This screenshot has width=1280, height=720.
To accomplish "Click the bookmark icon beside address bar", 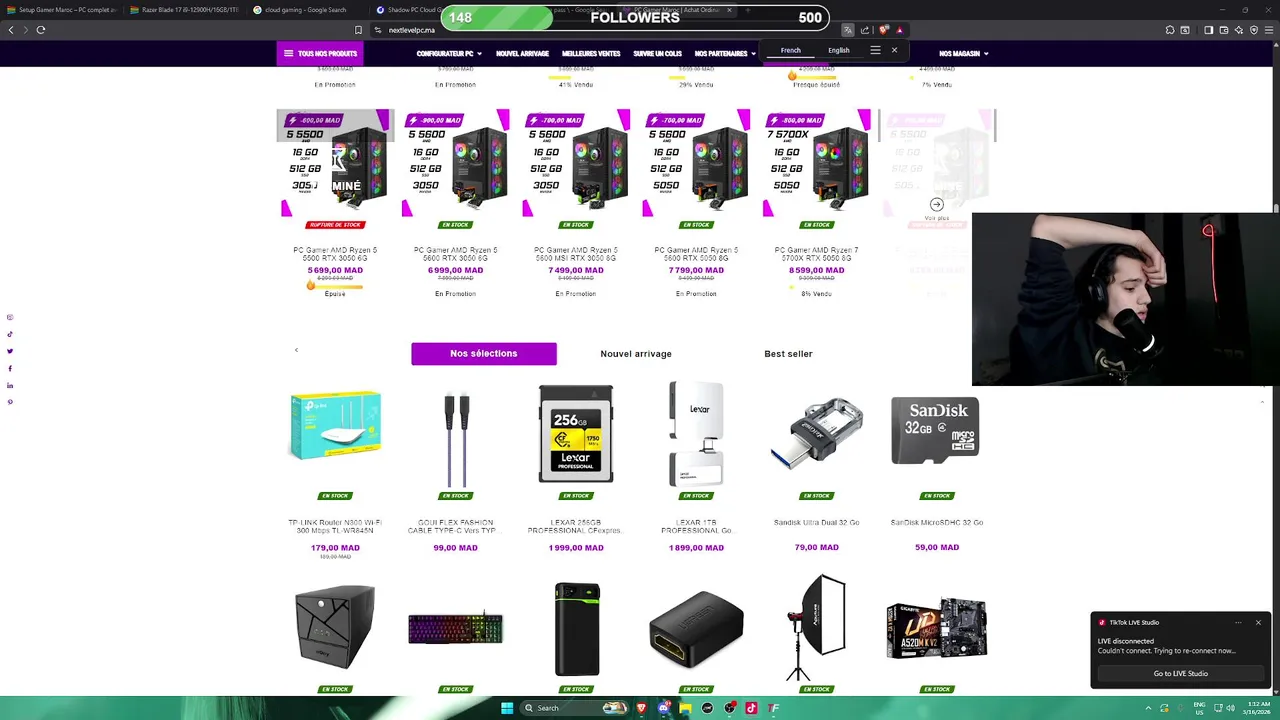I will (358, 30).
